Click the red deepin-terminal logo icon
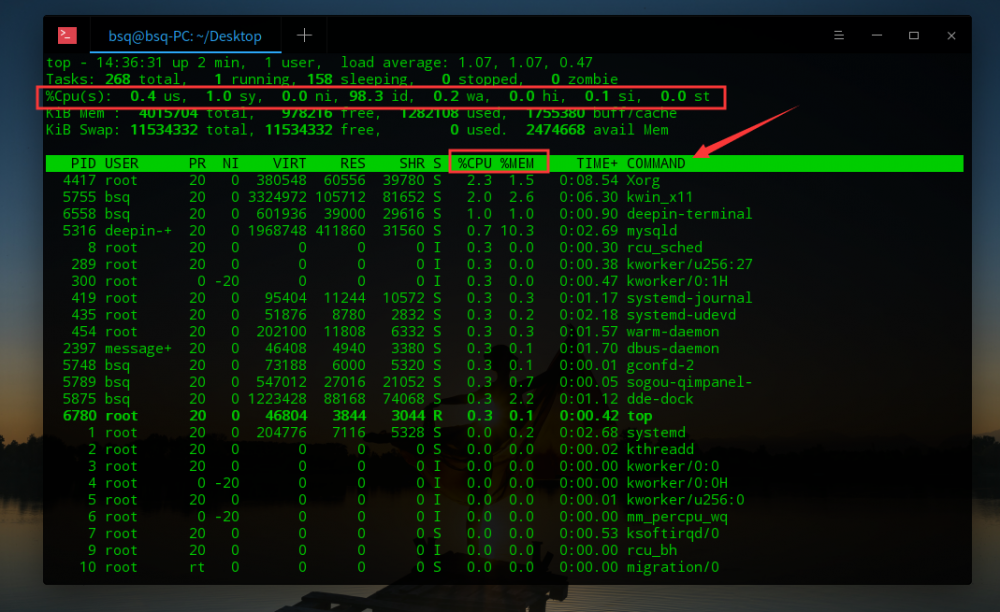The image size is (1000, 612). tap(67, 35)
